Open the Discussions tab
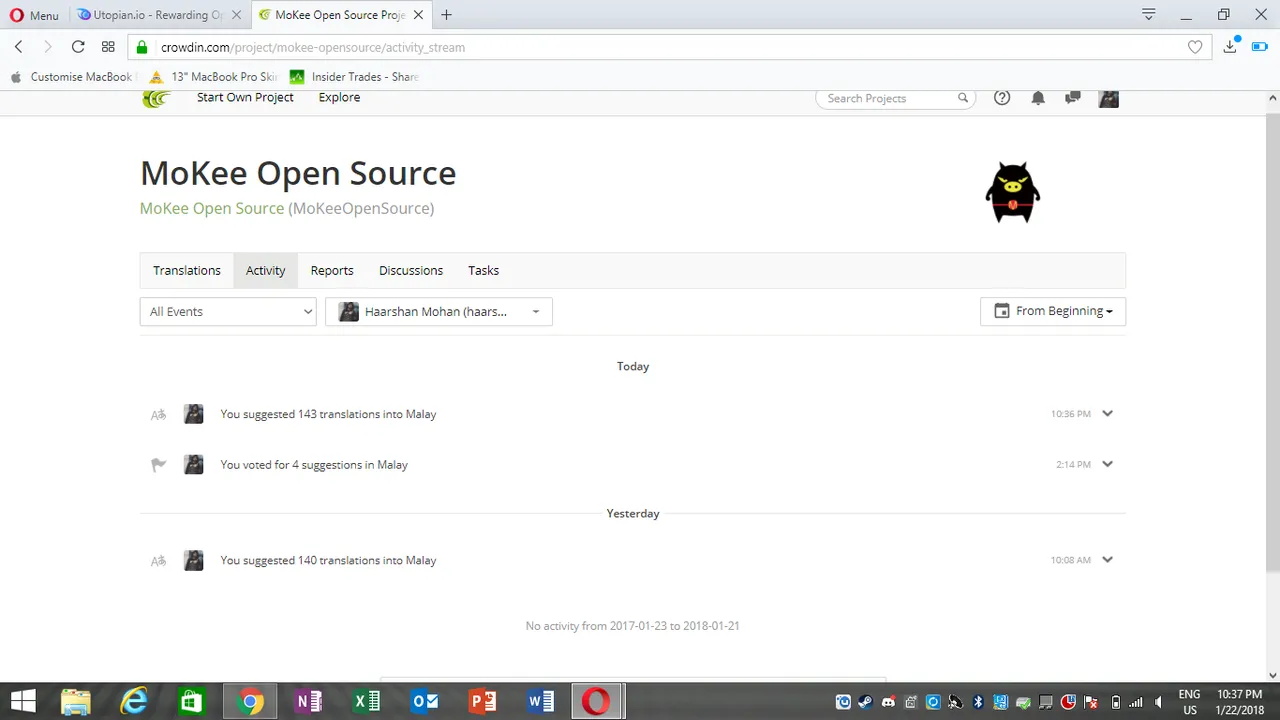This screenshot has height=720, width=1280. tap(411, 271)
